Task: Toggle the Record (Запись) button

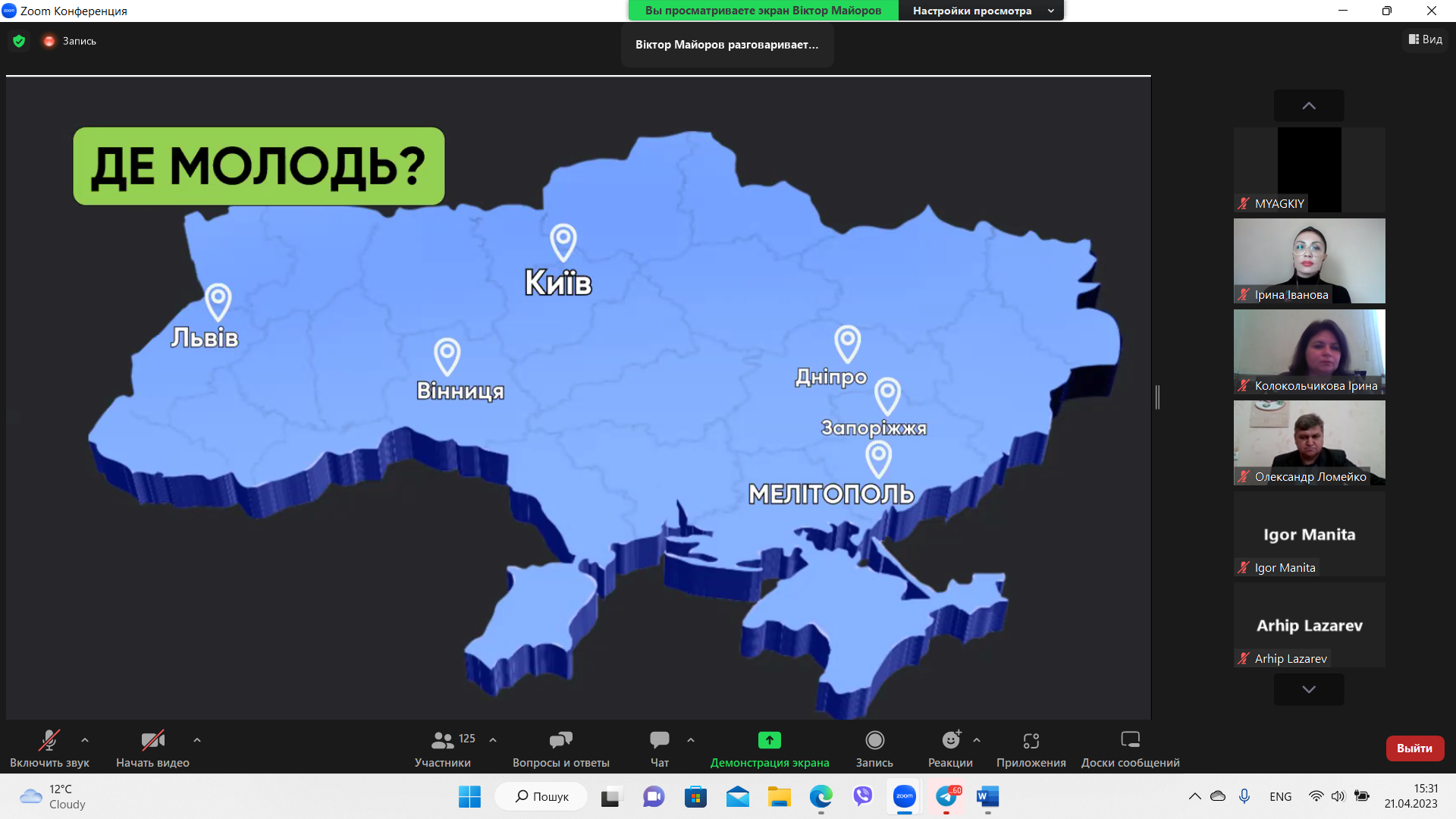Action: [x=874, y=740]
